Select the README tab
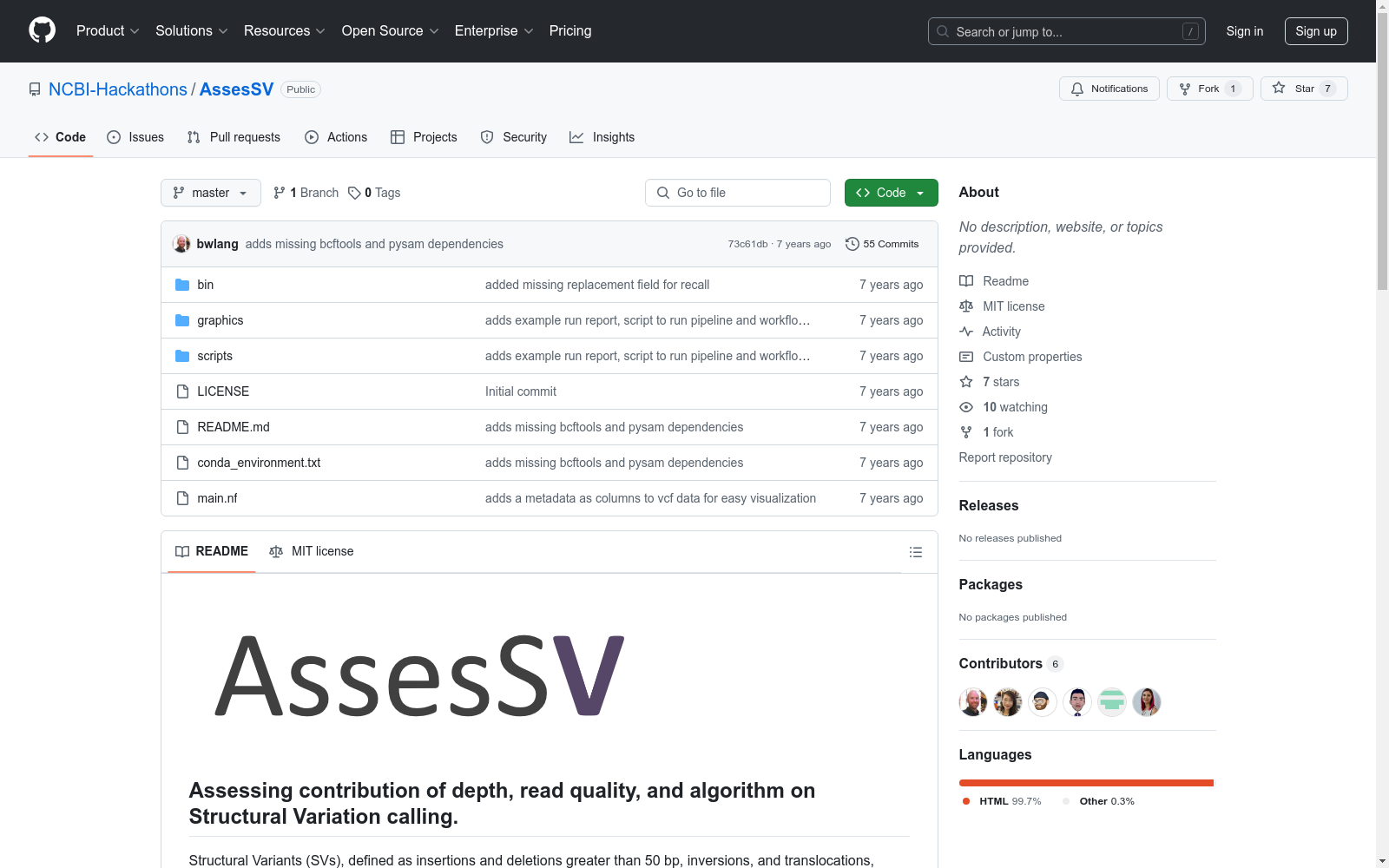Viewport: 1389px width, 868px height. pyautogui.click(x=212, y=551)
